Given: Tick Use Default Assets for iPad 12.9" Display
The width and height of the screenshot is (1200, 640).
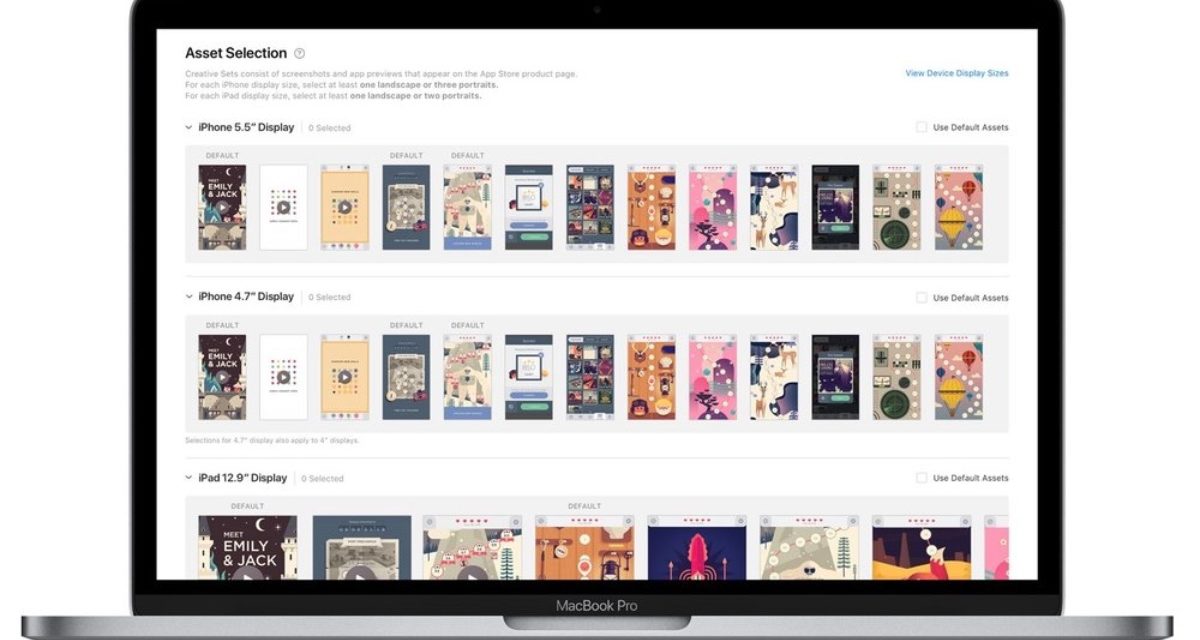Looking at the screenshot, I should (x=922, y=478).
